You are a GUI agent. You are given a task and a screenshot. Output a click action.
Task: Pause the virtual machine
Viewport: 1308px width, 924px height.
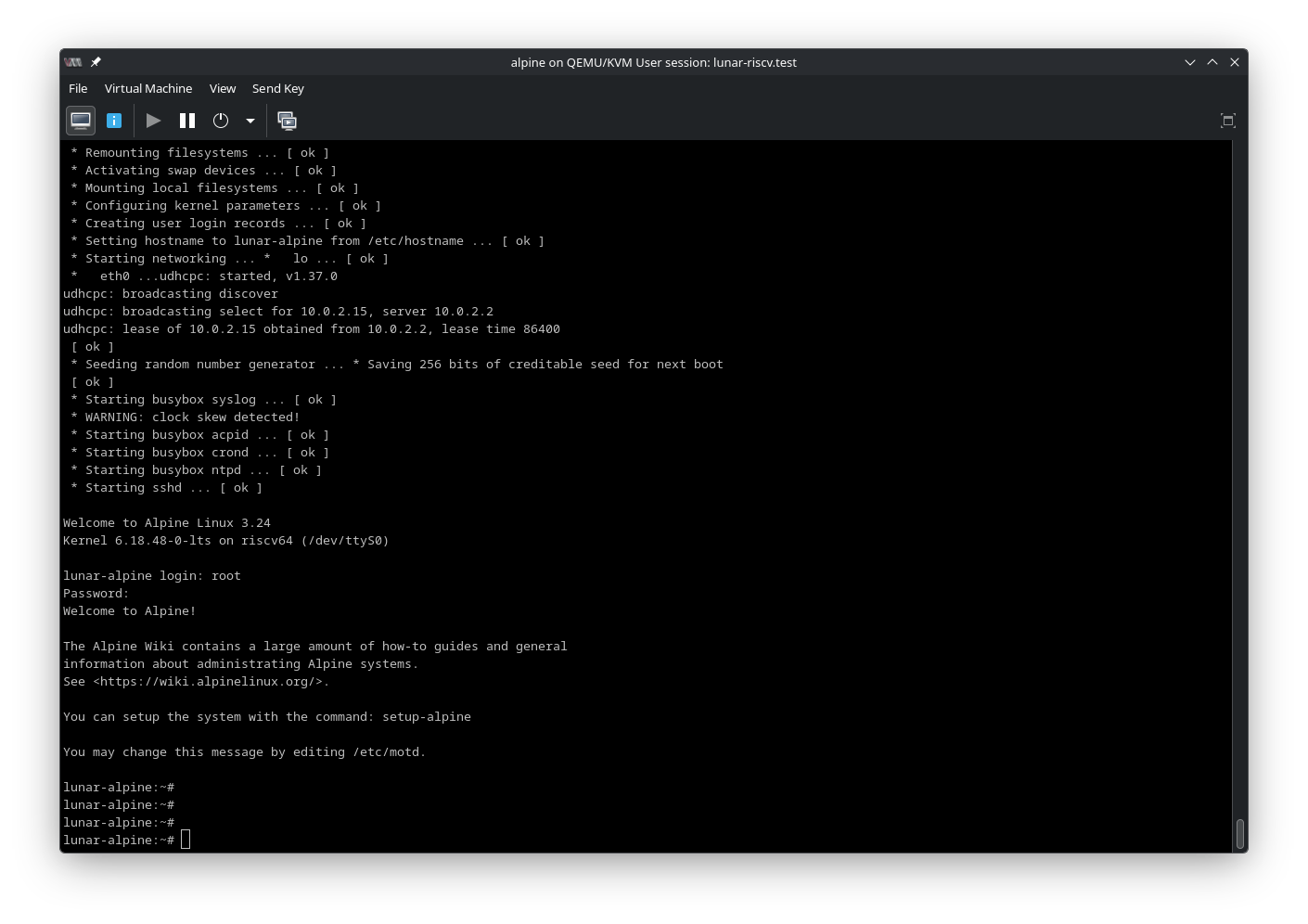coord(187,121)
